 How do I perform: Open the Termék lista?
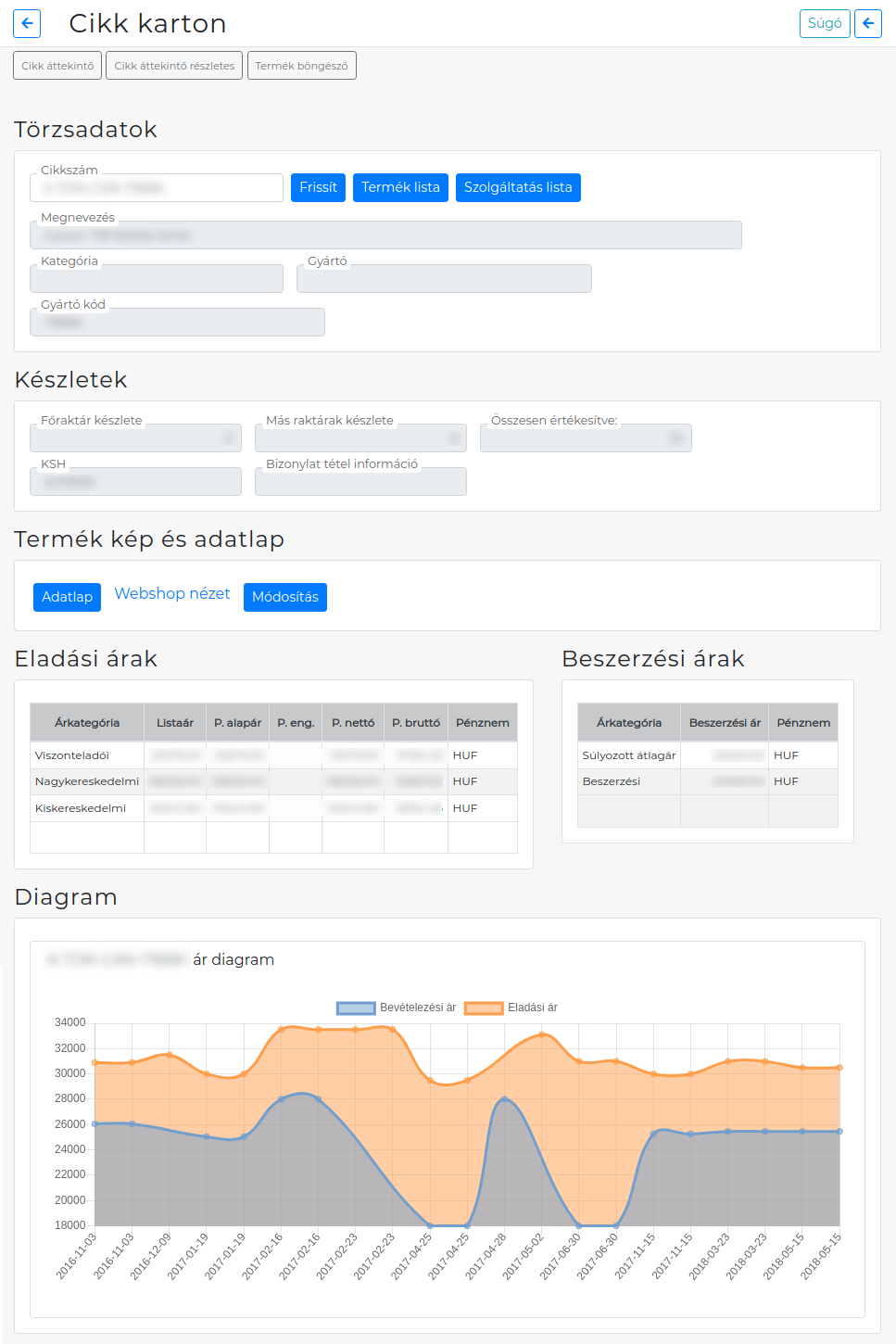pyautogui.click(x=400, y=187)
